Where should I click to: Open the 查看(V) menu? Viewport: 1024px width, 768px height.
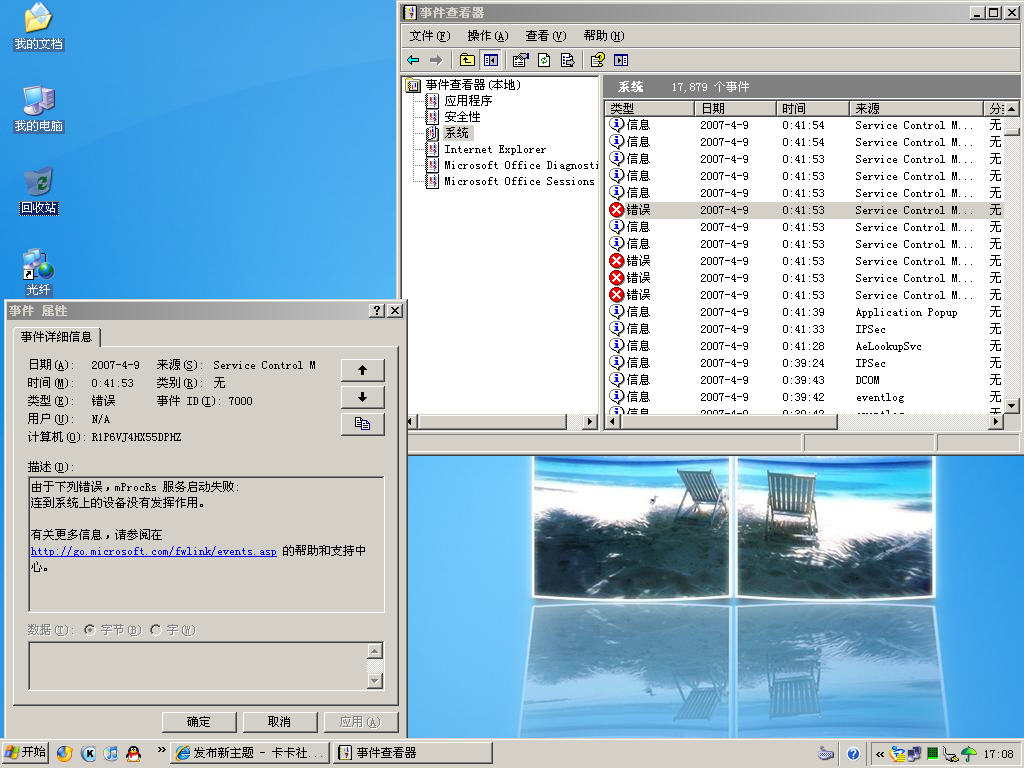pos(545,36)
